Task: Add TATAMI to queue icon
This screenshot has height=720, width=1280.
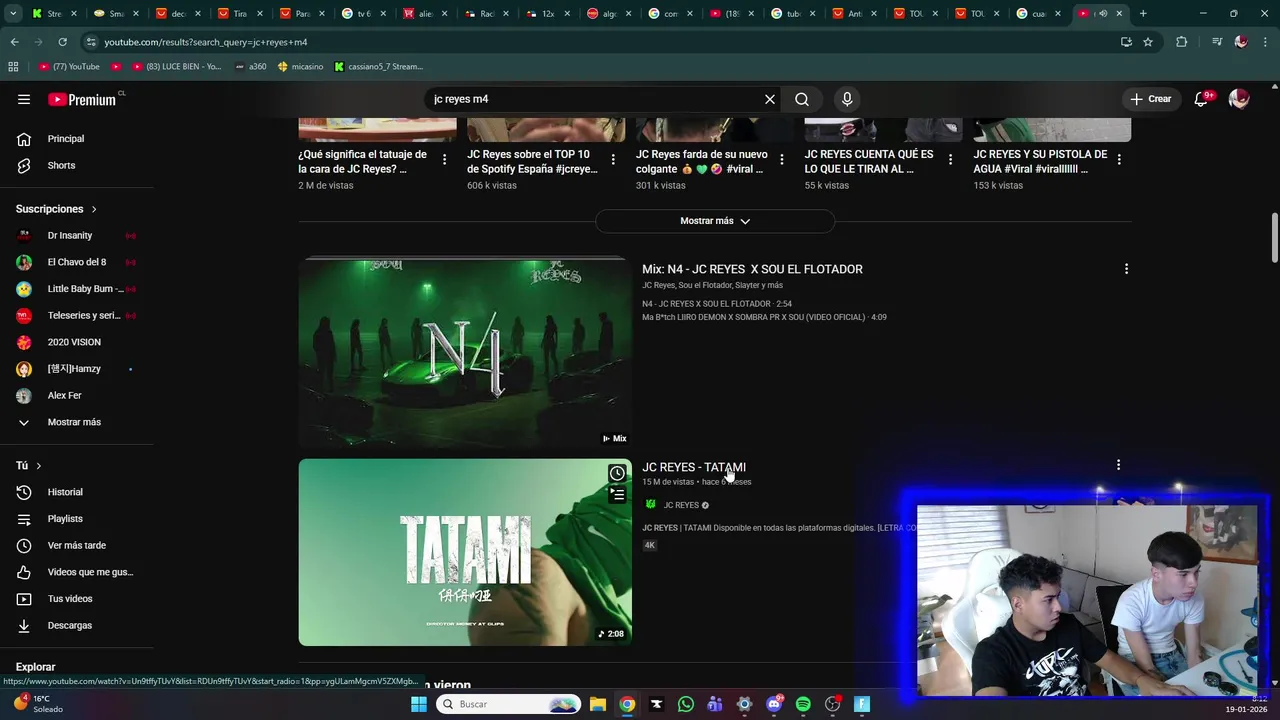Action: 618,495
